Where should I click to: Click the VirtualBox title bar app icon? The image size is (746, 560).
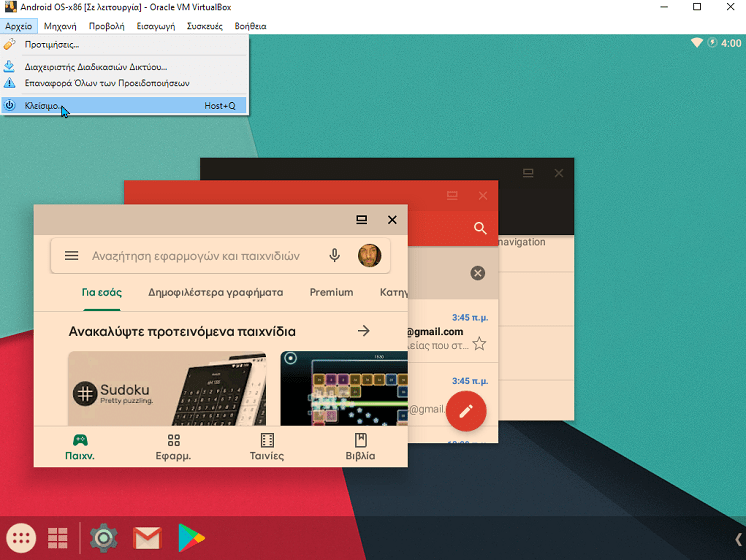pyautogui.click(x=10, y=7)
